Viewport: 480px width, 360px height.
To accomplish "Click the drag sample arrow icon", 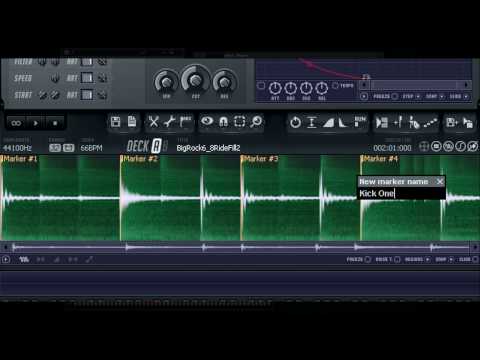I will [x=468, y=123].
